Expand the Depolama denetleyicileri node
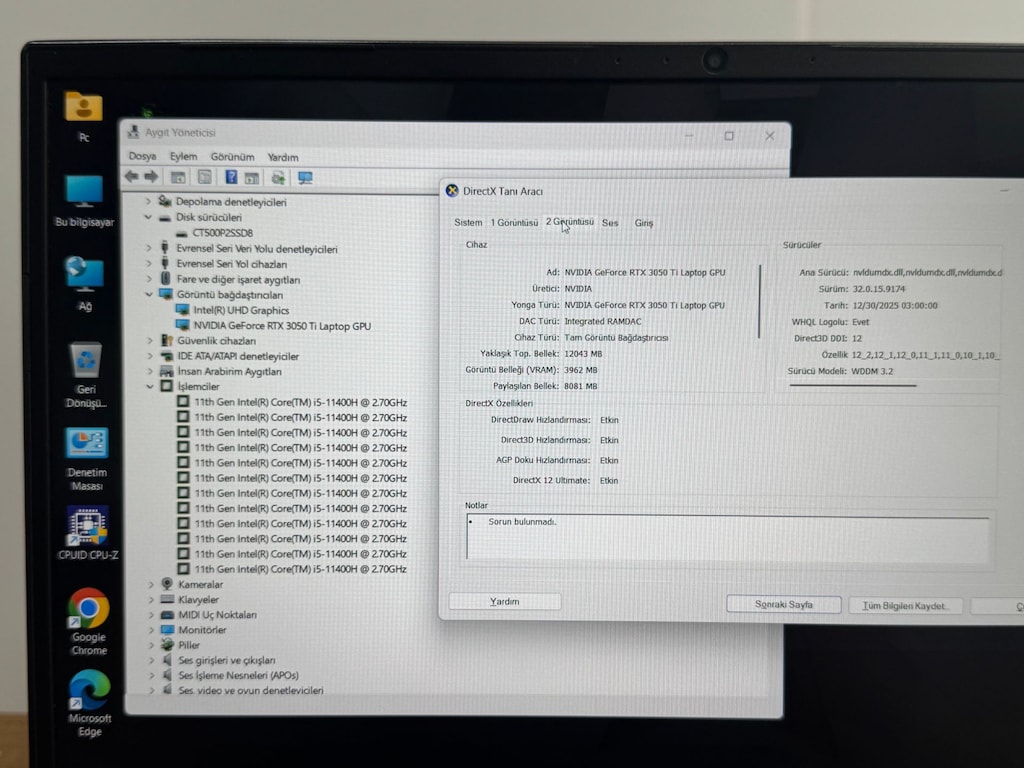The image size is (1024, 768). pyautogui.click(x=148, y=201)
